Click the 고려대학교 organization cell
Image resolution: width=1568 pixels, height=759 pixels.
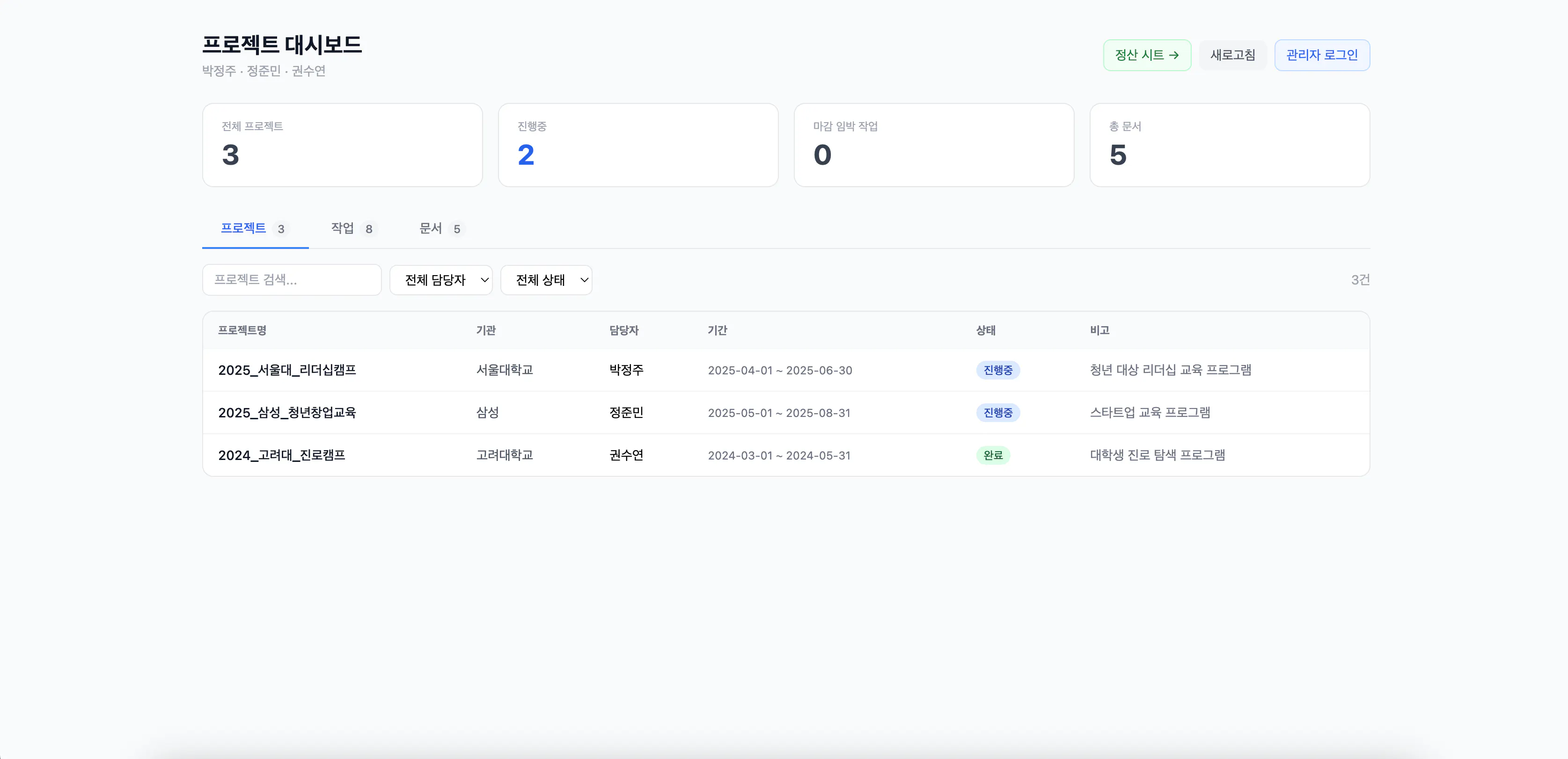505,455
